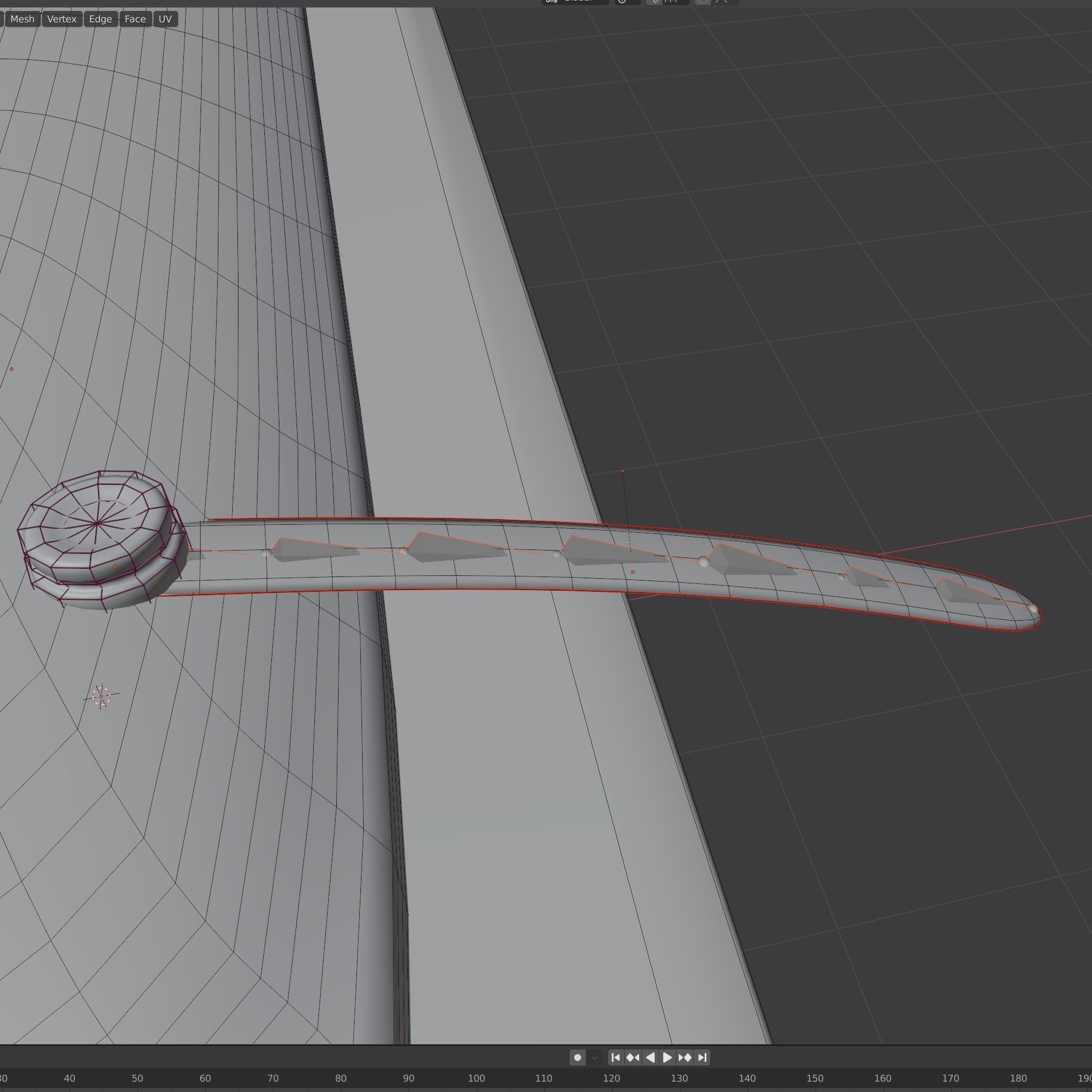Image resolution: width=1092 pixels, height=1092 pixels.
Task: Toggle auto keying record button
Action: pos(578,1057)
